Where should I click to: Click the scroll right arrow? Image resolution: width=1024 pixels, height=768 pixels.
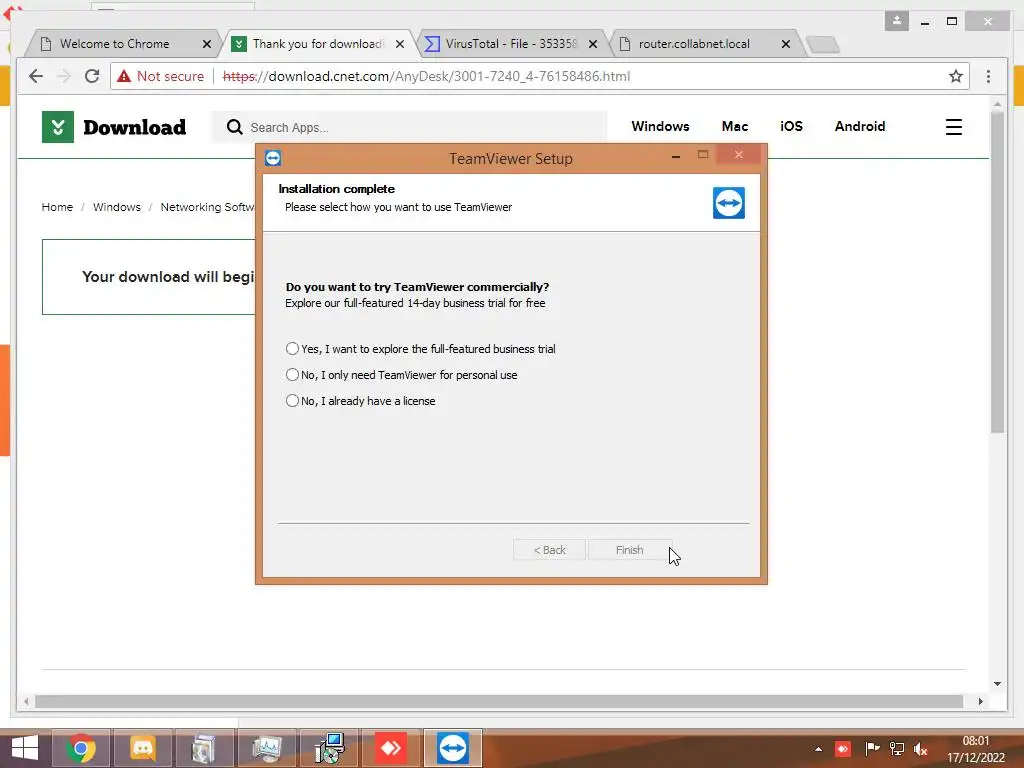980,701
